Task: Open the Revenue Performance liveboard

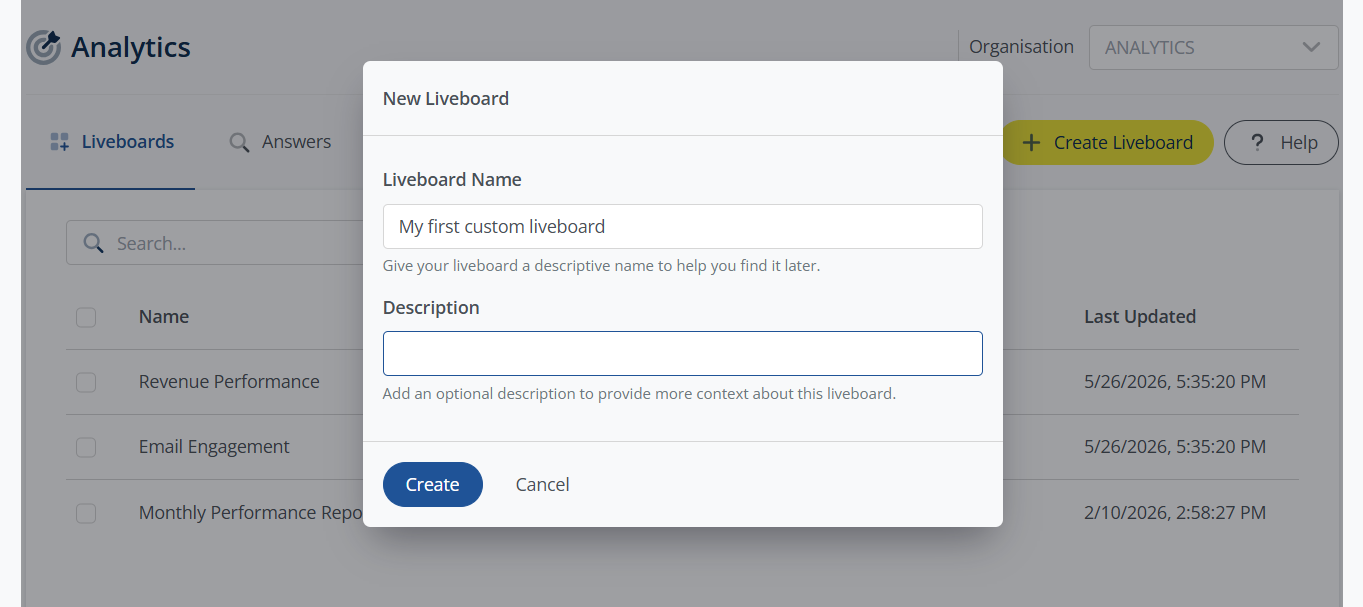Action: [x=229, y=382]
